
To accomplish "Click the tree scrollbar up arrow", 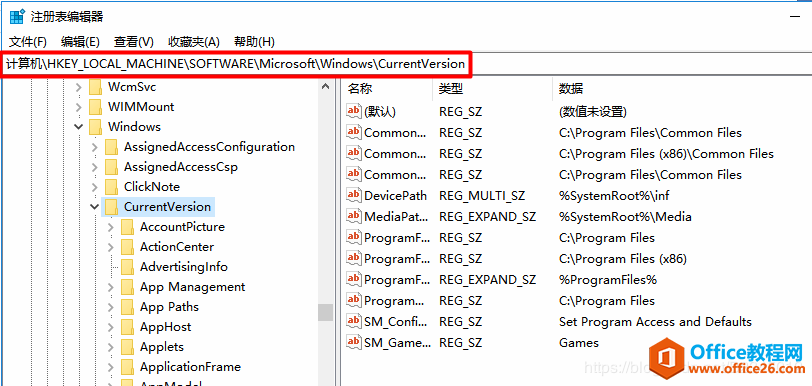I will [x=325, y=87].
